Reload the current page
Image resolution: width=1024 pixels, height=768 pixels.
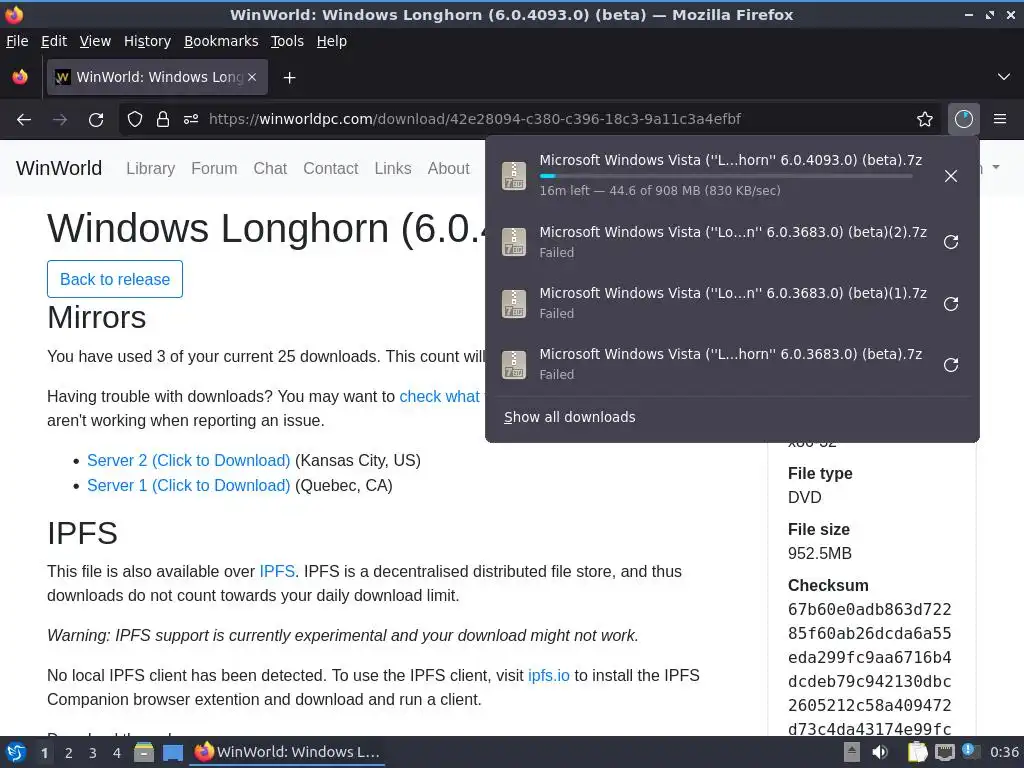pyautogui.click(x=96, y=119)
